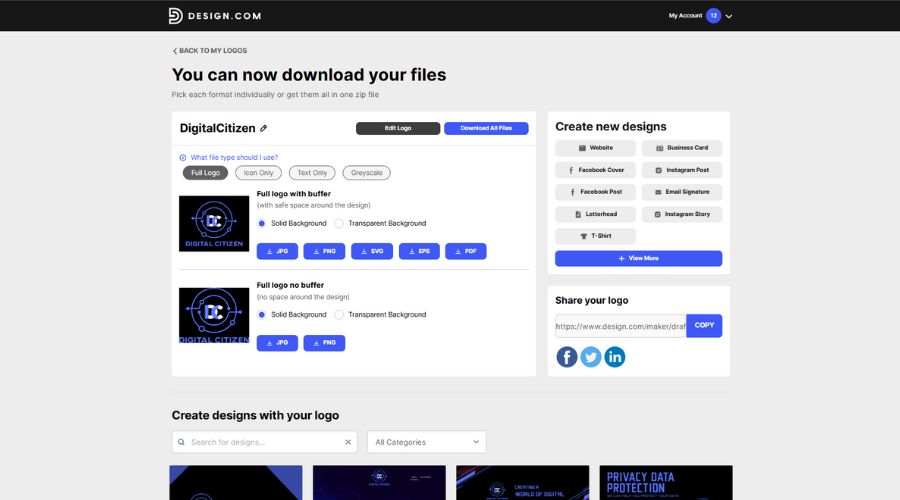Create a Facebook Cover design
Screen dimensions: 900x500
[x=595, y=170]
